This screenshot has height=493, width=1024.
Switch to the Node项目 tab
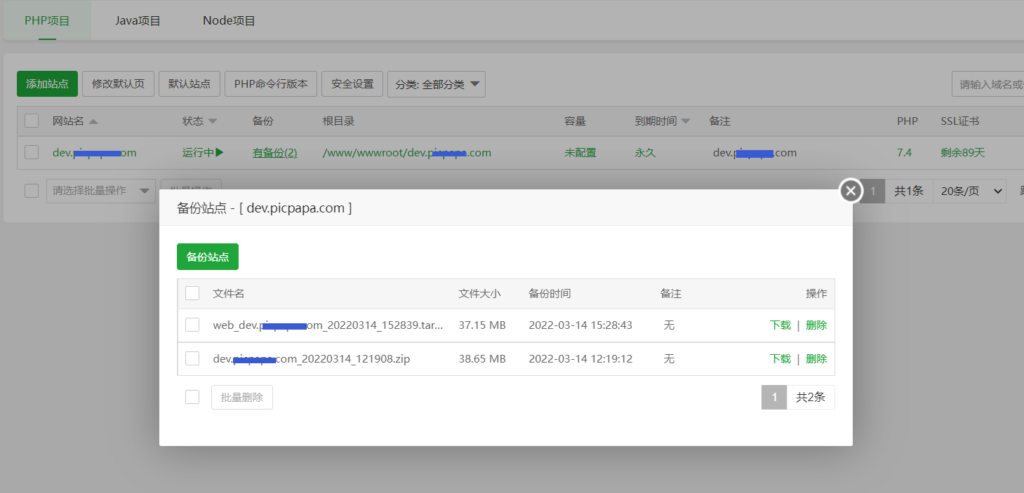[x=229, y=20]
